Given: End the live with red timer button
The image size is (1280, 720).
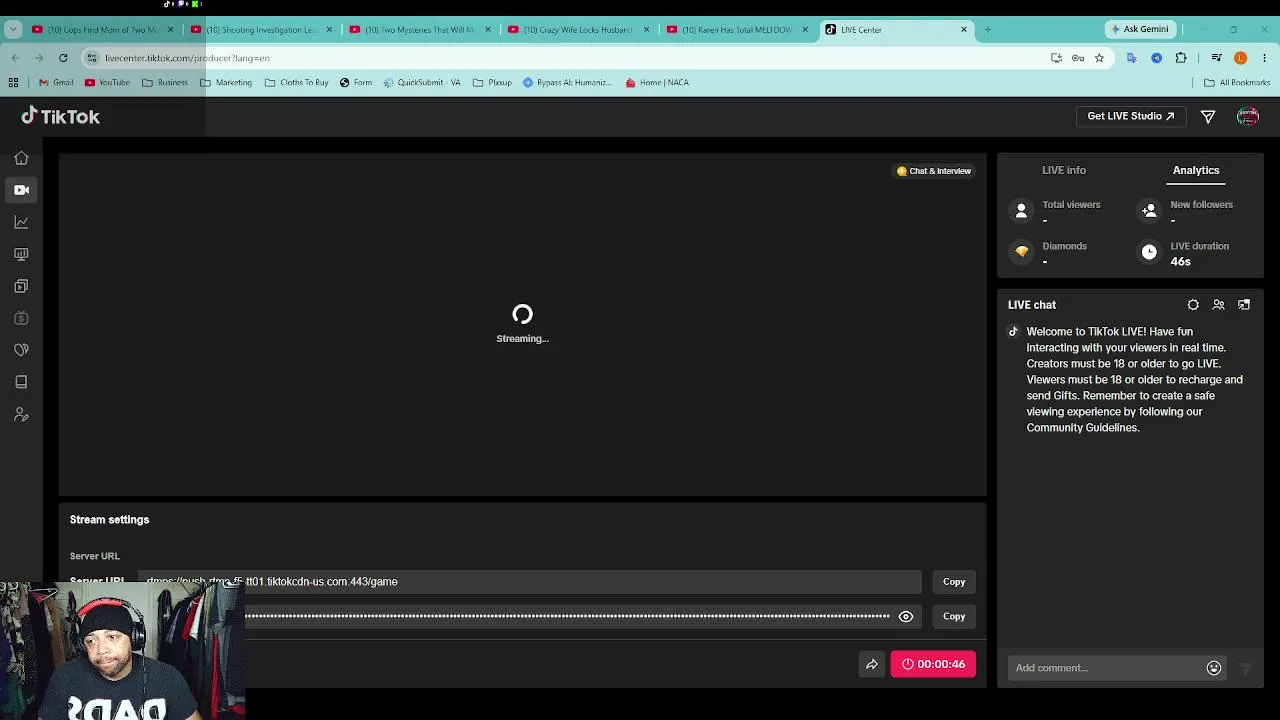Looking at the screenshot, I should point(933,664).
